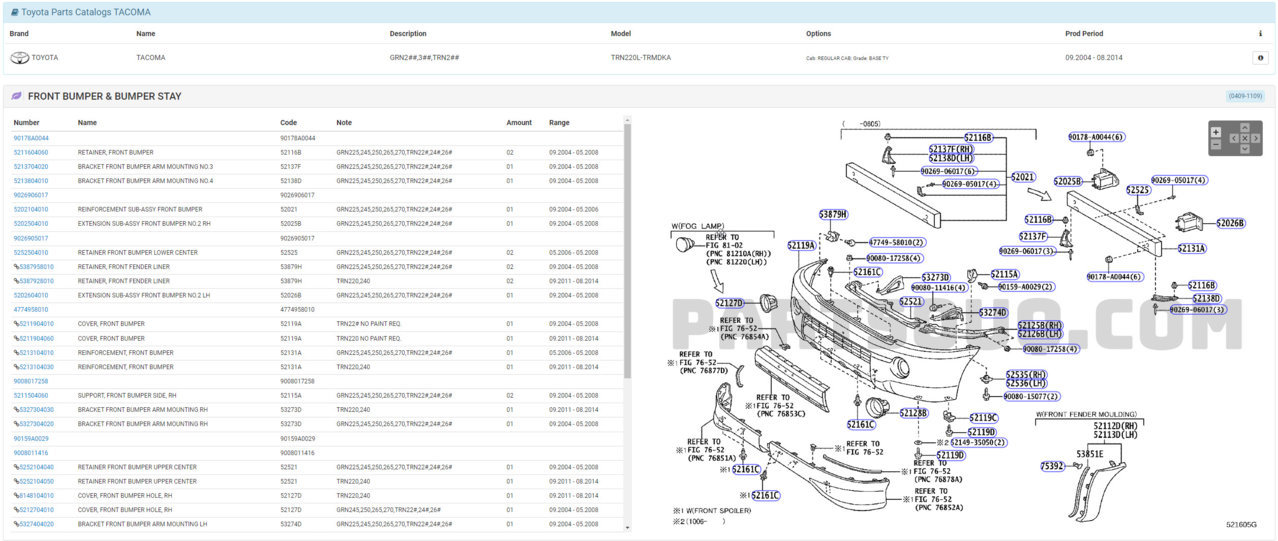This screenshot has height=541, width=1278.
Task: Select callout 52525 in the diagram
Action: [x=1138, y=189]
